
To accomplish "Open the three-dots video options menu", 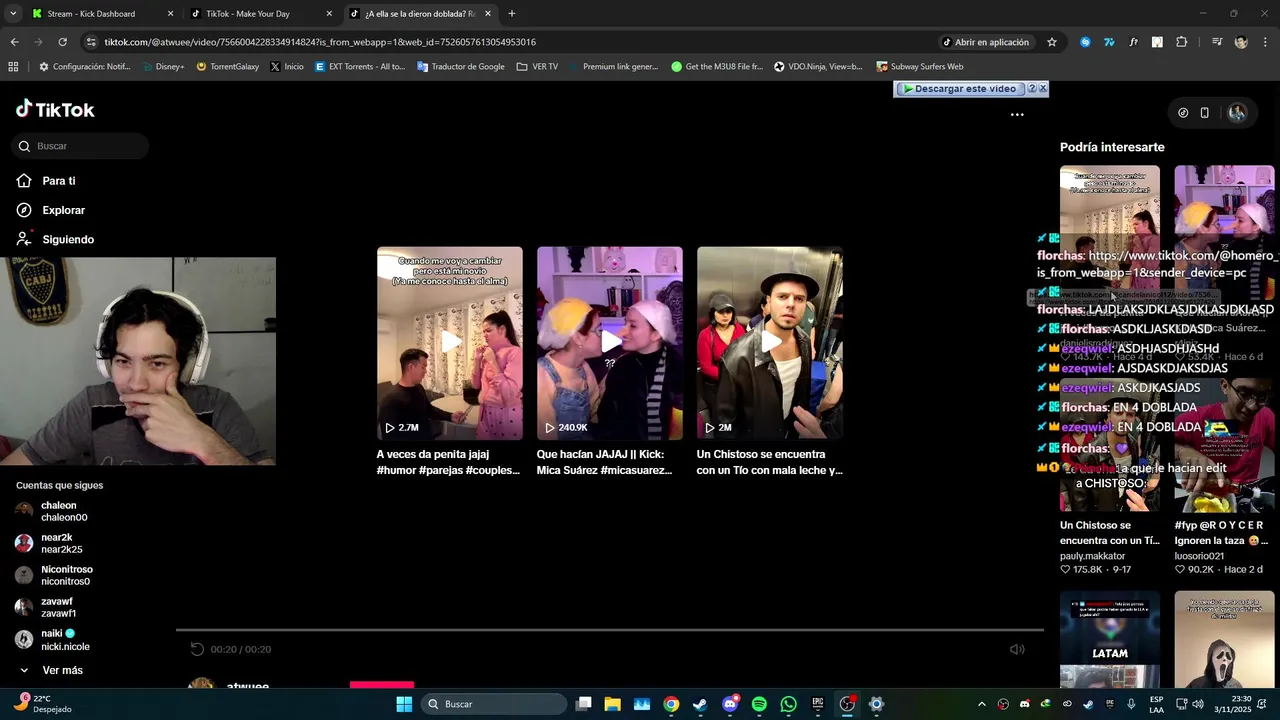I will [x=1017, y=114].
